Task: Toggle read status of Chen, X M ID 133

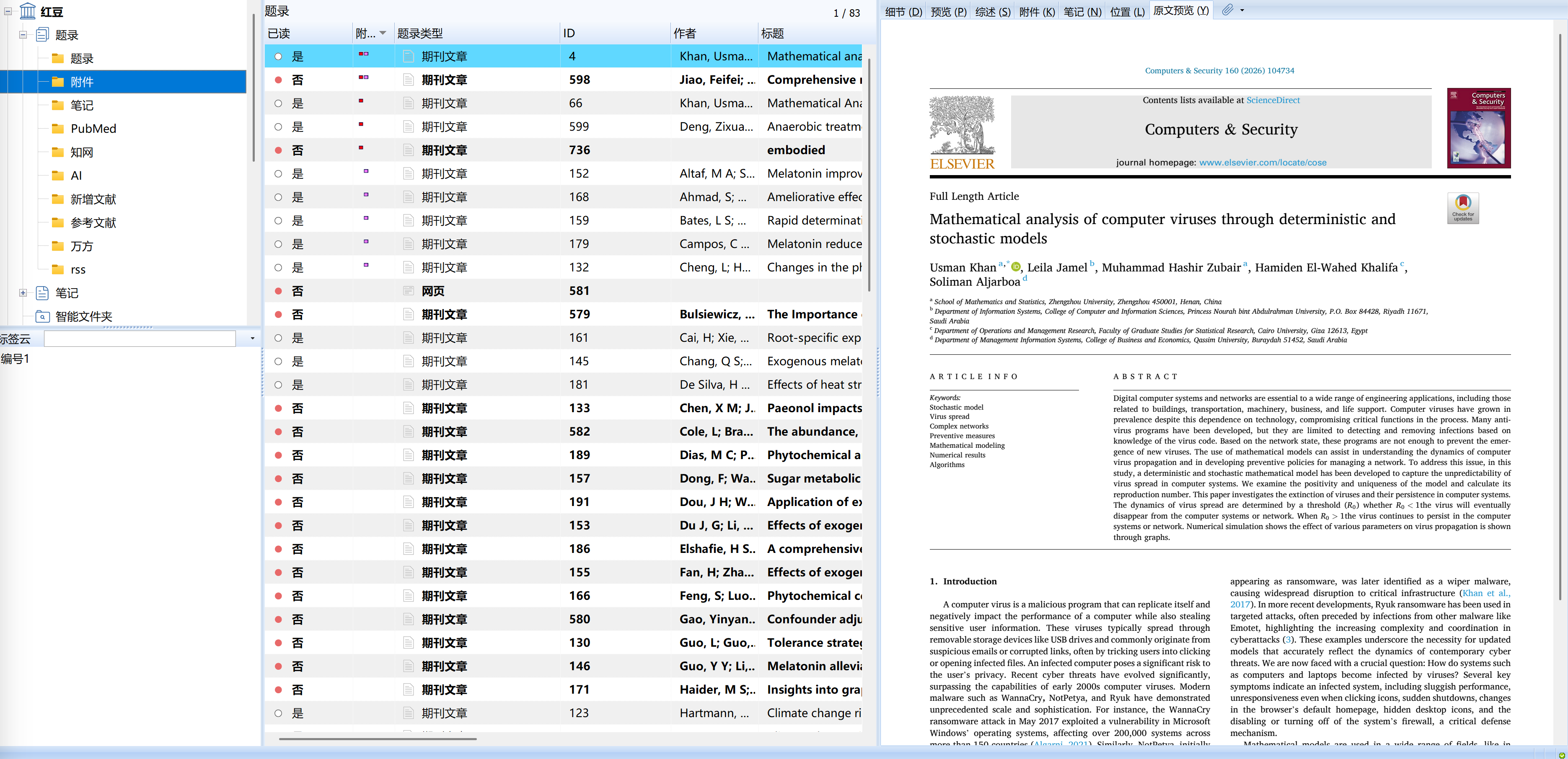Action: pos(278,408)
